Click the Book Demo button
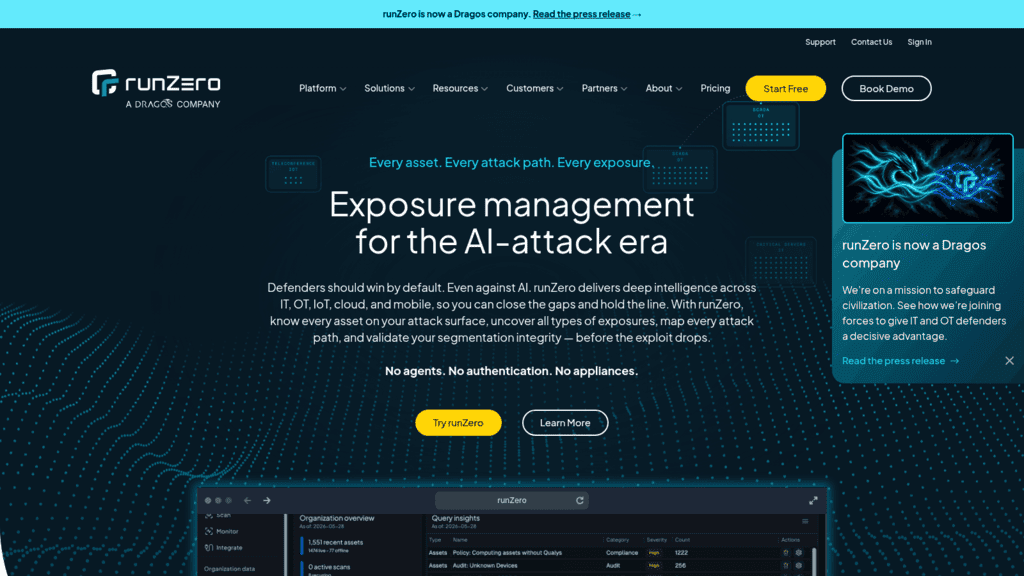Viewport: 1024px width, 576px height. [886, 88]
